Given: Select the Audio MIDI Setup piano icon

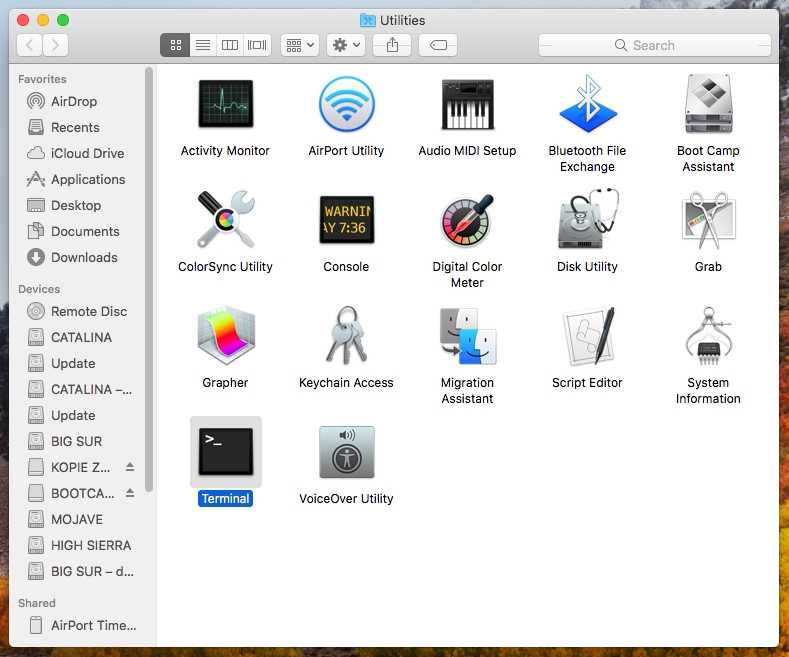Looking at the screenshot, I should coord(467,104).
